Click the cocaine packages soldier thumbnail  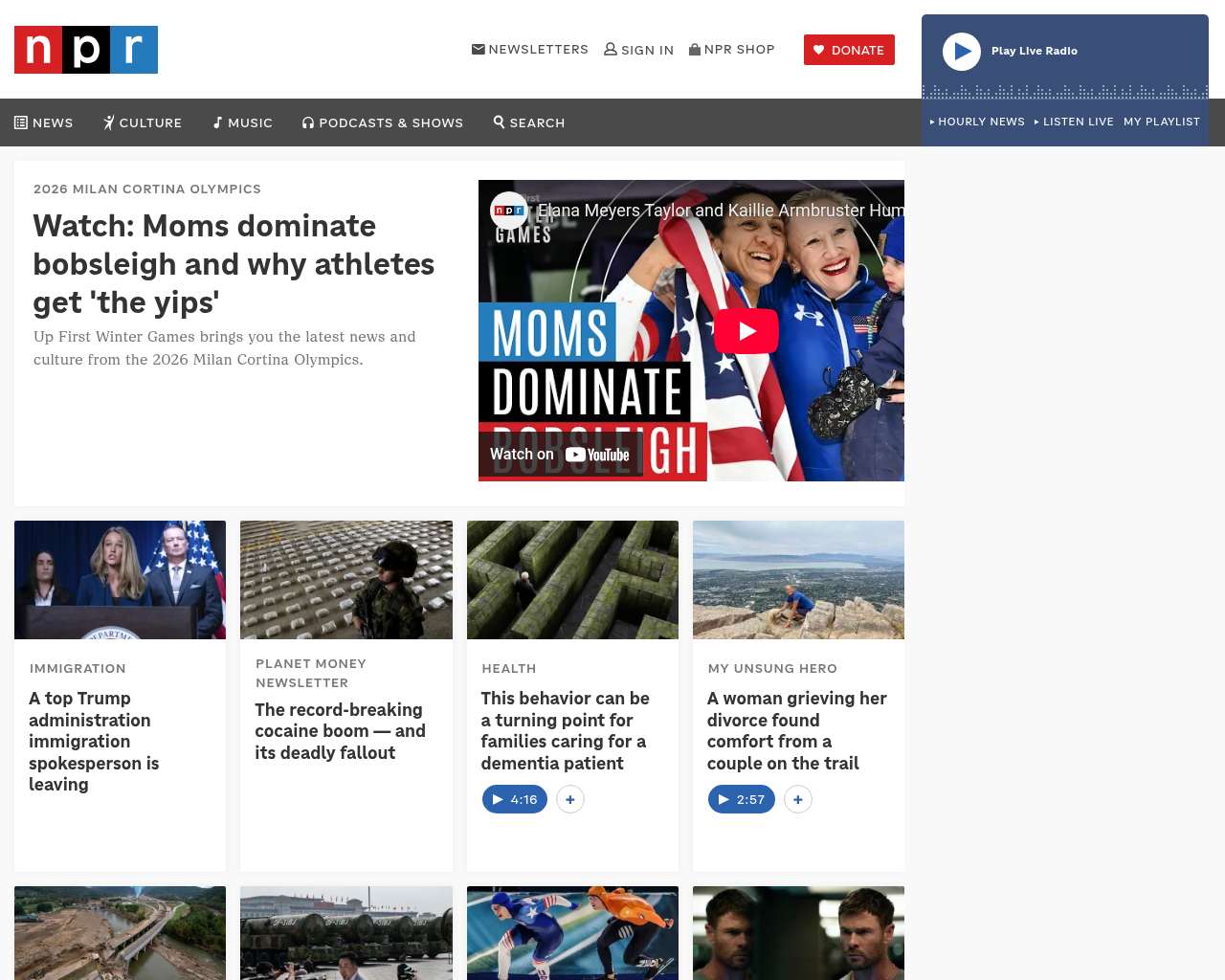[346, 580]
